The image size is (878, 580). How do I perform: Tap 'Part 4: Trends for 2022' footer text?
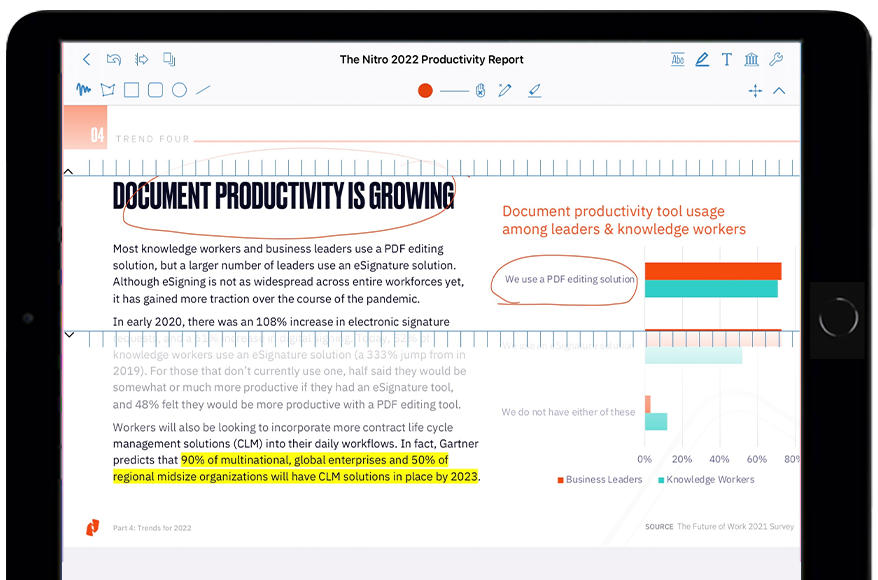152,528
